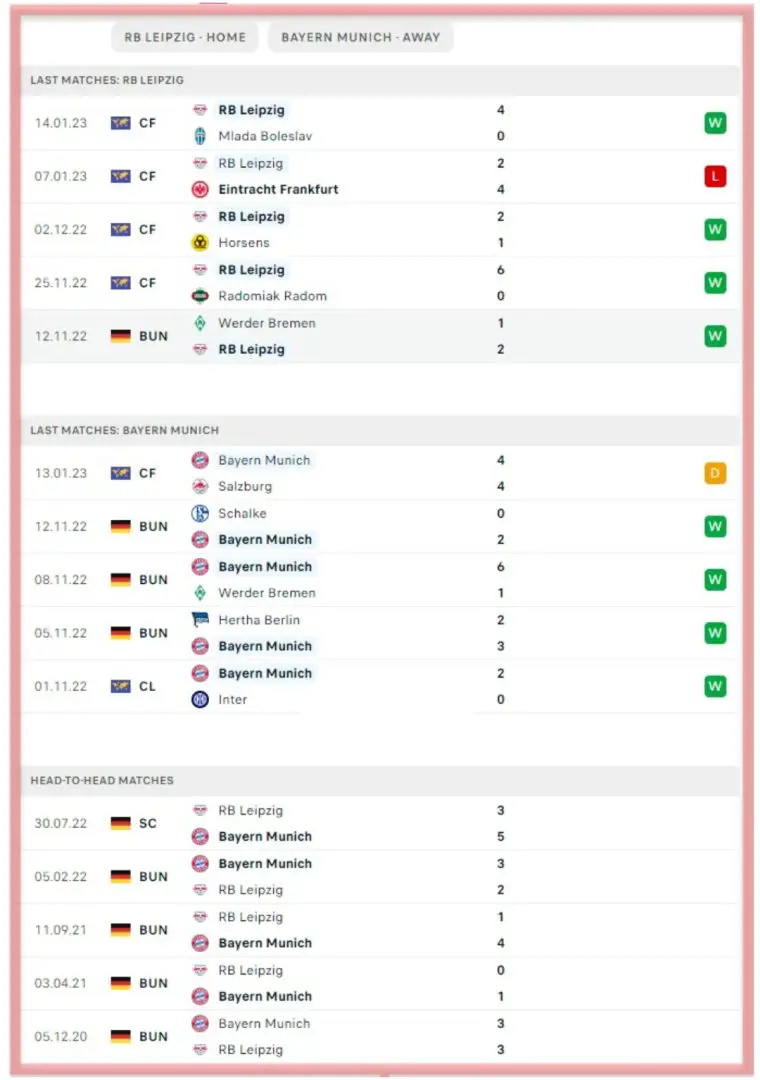Click the CL competition label on 01.11.22
This screenshot has height=1080, width=760.
147,686
